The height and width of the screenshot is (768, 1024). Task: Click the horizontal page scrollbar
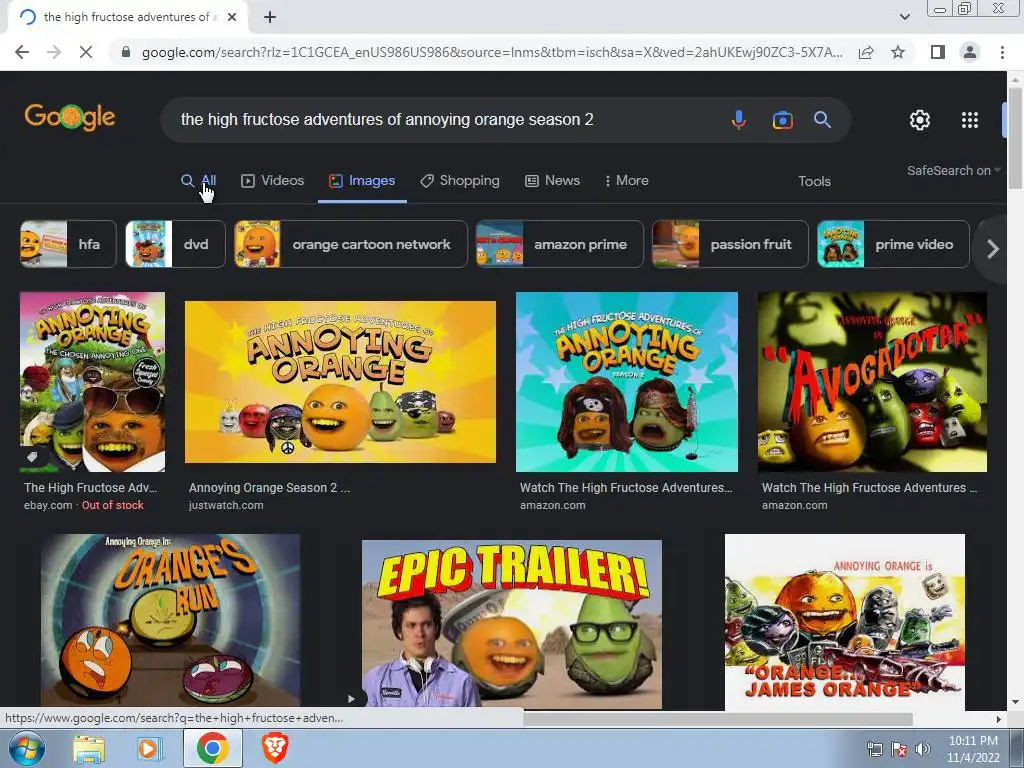tap(718, 719)
